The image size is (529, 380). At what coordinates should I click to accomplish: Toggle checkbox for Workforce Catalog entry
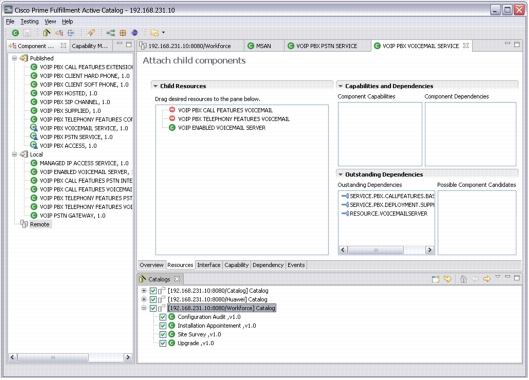click(x=153, y=308)
